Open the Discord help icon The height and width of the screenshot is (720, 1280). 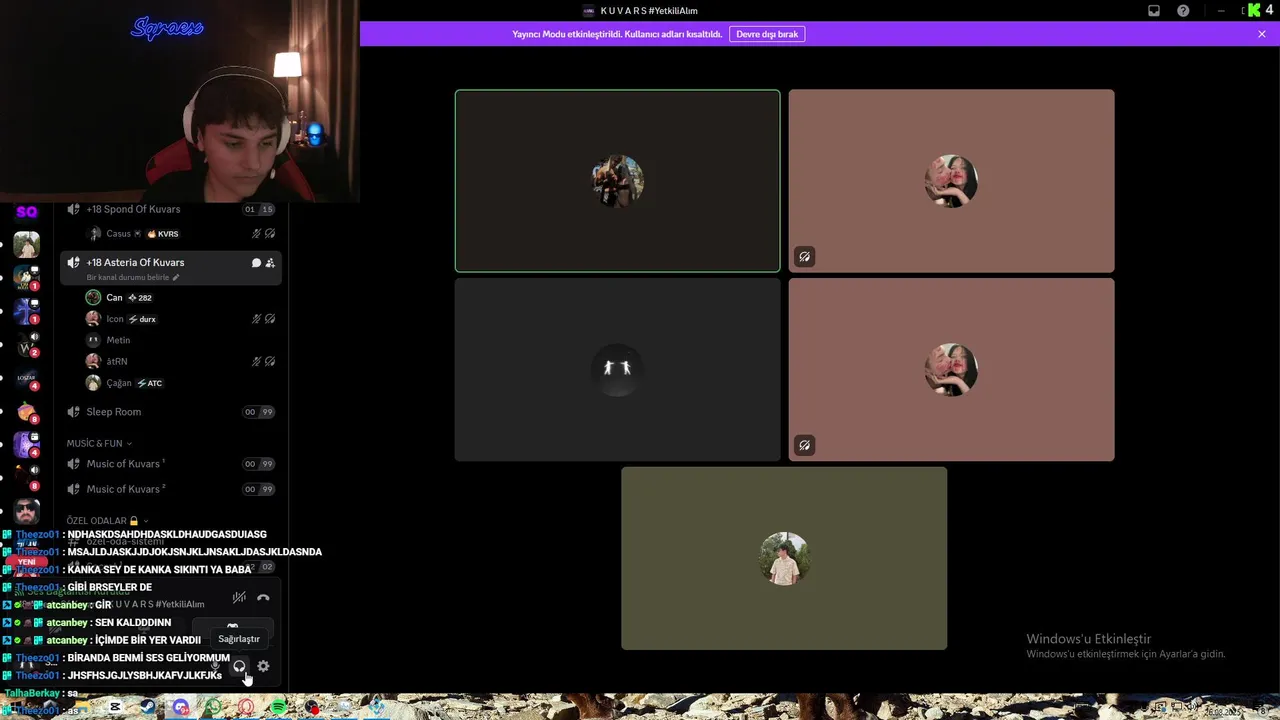click(x=1184, y=11)
